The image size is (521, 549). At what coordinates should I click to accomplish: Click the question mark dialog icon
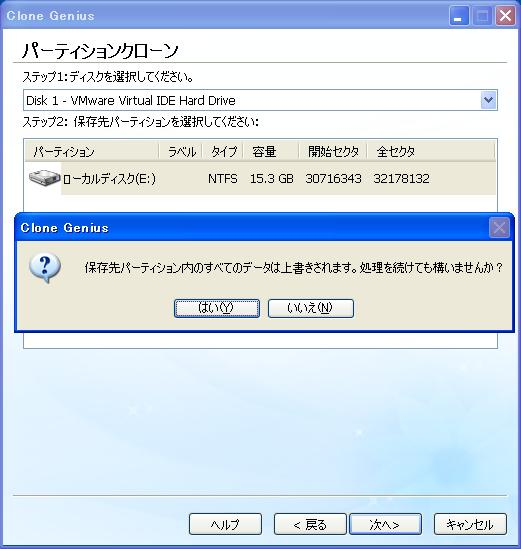click(45, 268)
